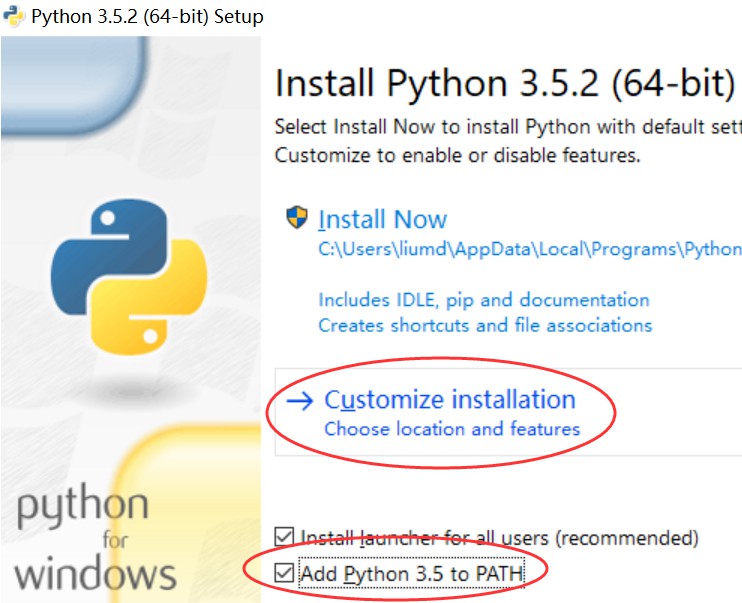Toggle the 'Install launcher for all users' checkbox
Image resolution: width=742 pixels, height=603 pixels.
(x=284, y=537)
